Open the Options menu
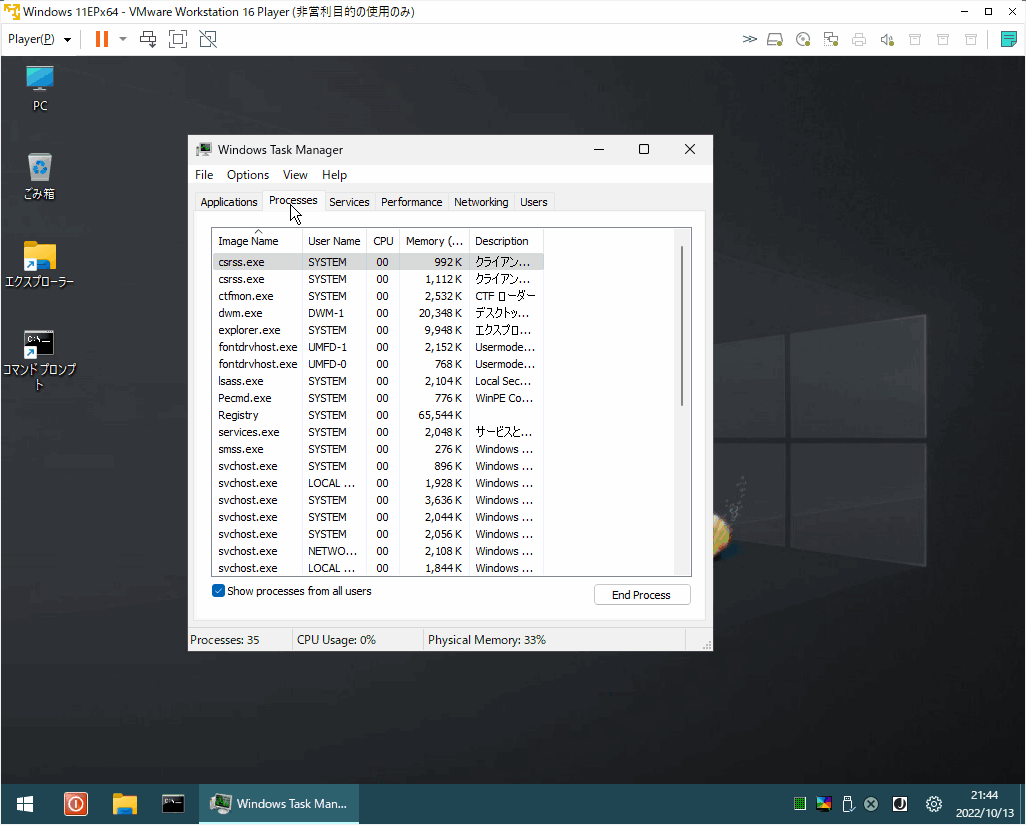The height and width of the screenshot is (825, 1026). click(247, 175)
